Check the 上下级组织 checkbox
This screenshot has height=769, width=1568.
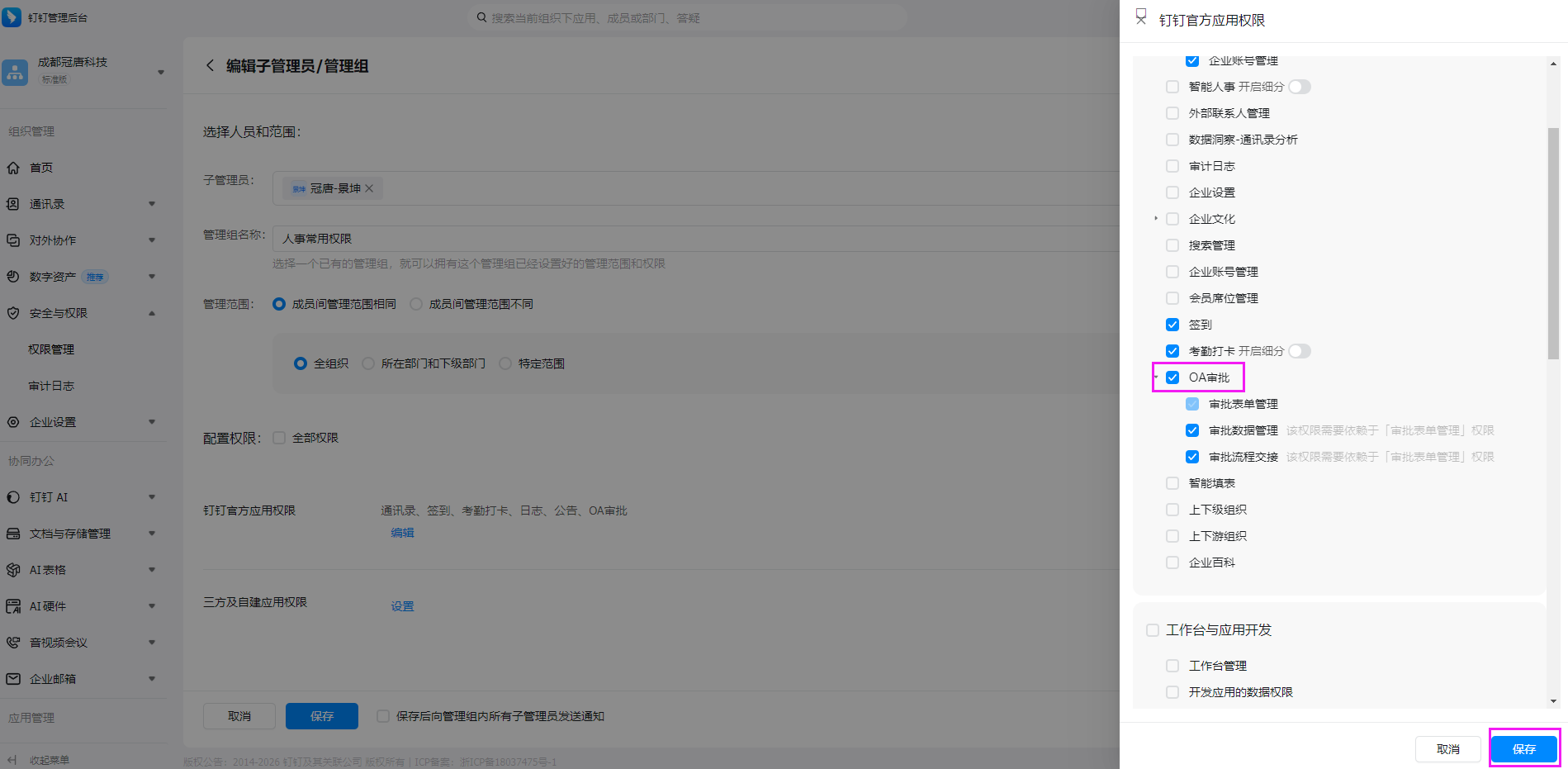pos(1172,510)
